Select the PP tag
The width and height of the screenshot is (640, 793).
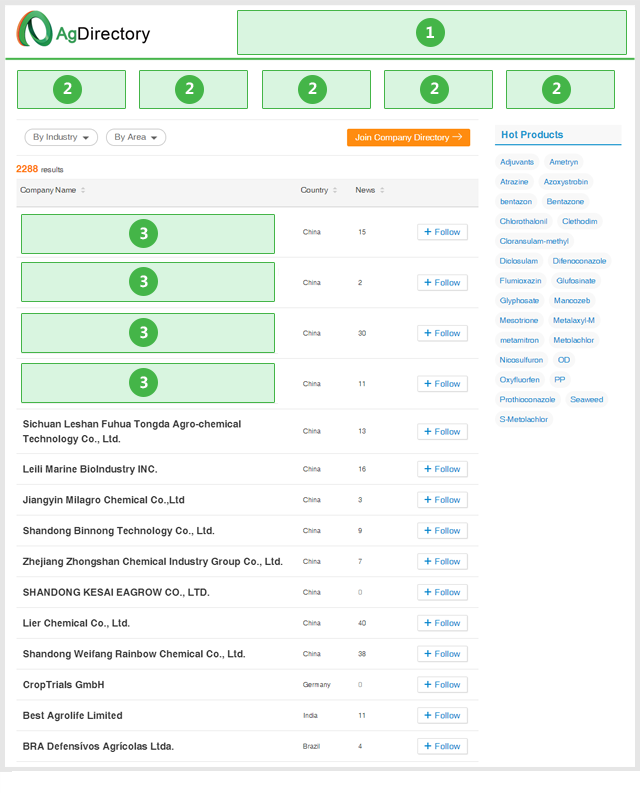coord(560,379)
